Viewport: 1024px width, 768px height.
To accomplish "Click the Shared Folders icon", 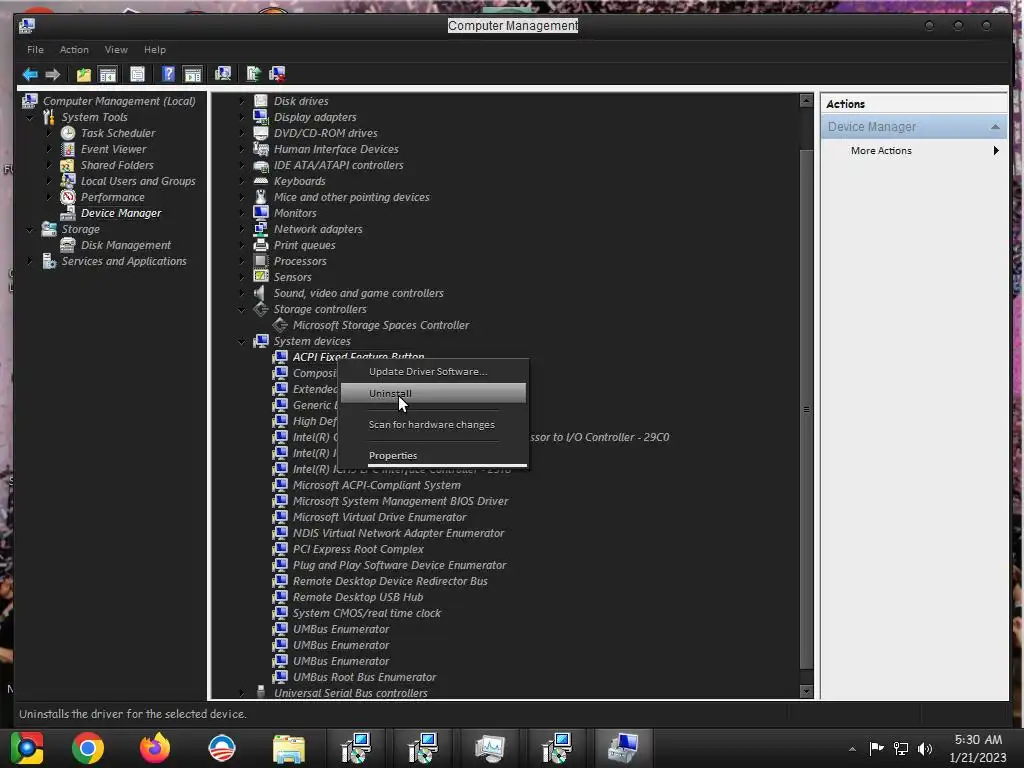I will click(68, 165).
